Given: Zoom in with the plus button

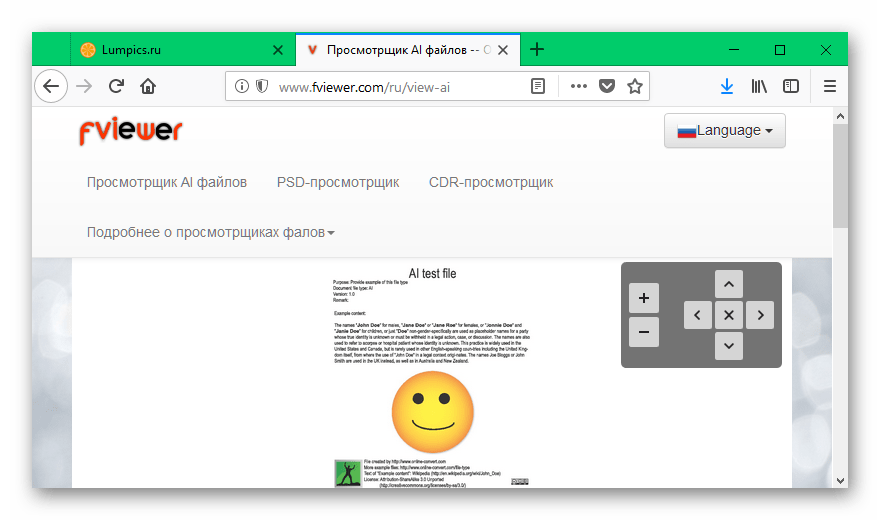Looking at the screenshot, I should tap(644, 298).
